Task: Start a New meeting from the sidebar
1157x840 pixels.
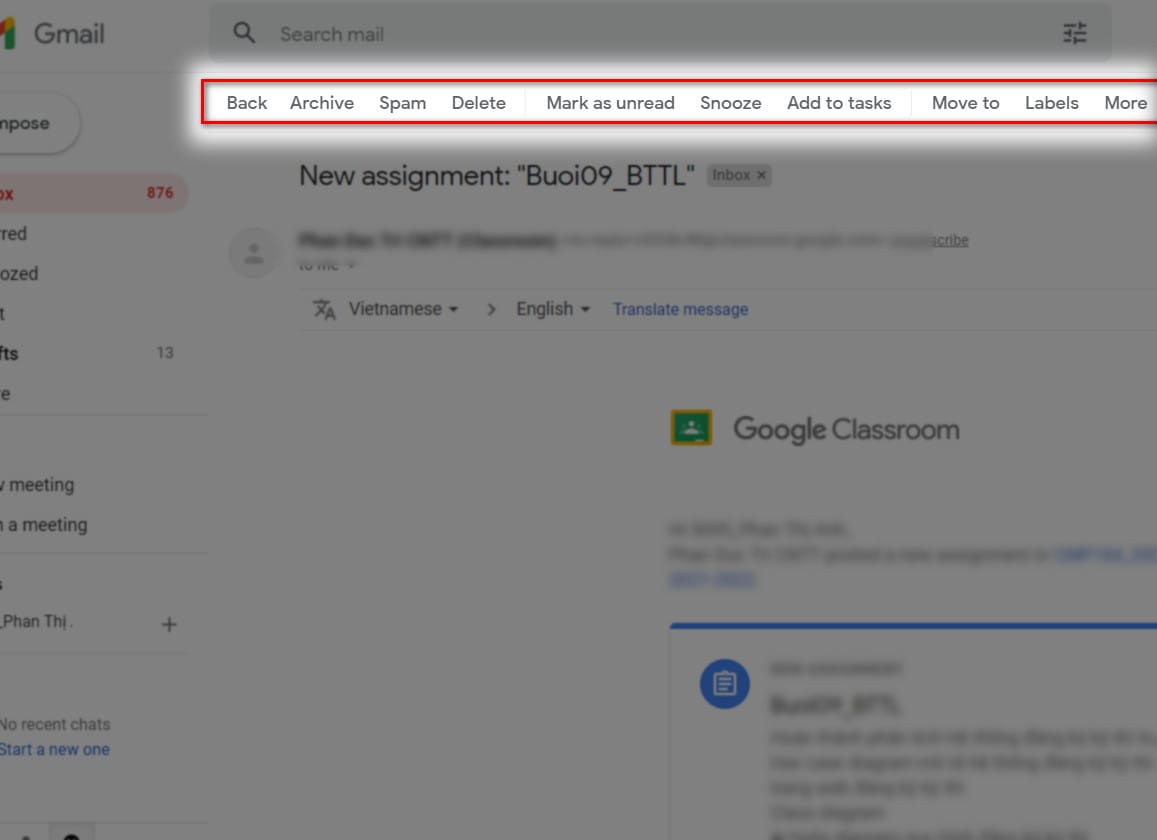Action: click(x=37, y=485)
